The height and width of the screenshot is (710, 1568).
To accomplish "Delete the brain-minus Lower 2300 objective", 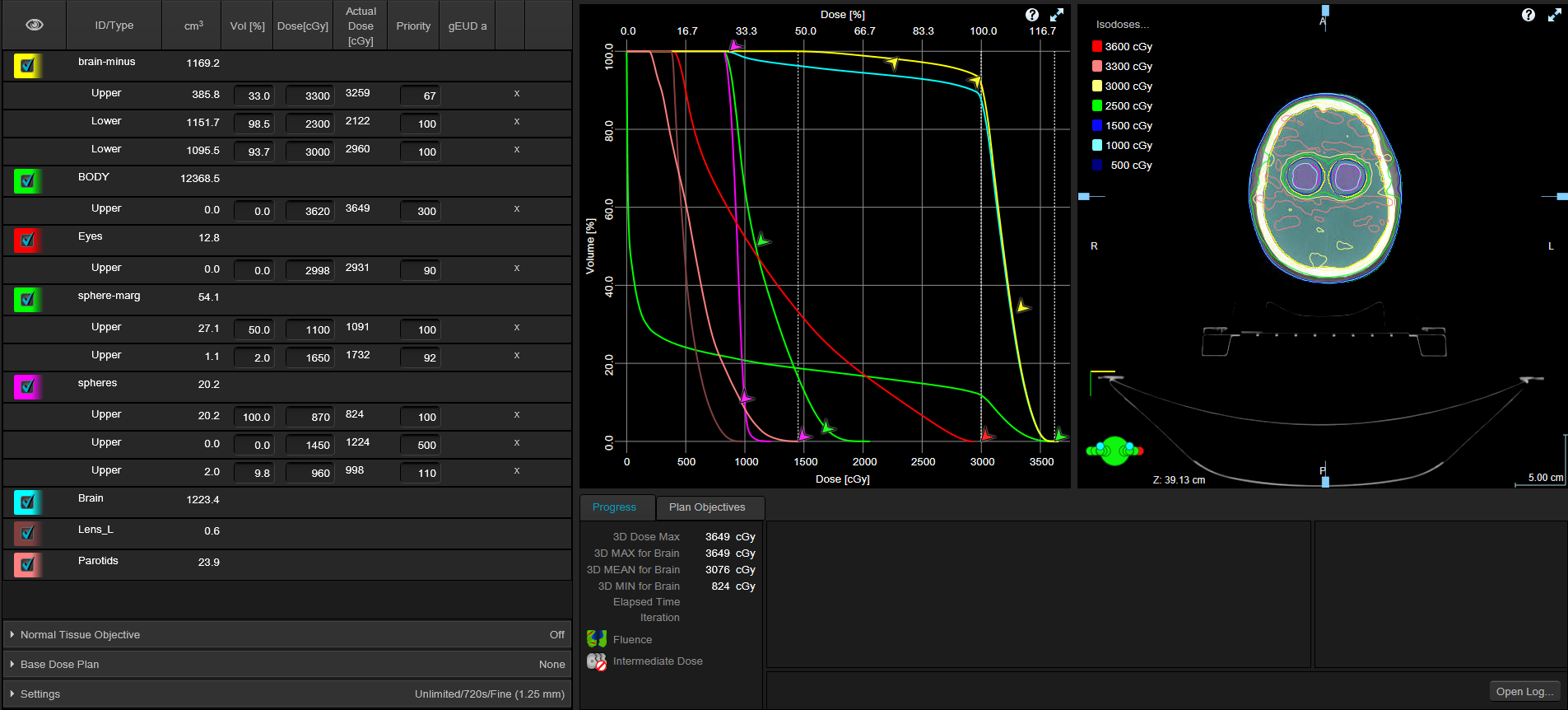I will click(x=517, y=122).
